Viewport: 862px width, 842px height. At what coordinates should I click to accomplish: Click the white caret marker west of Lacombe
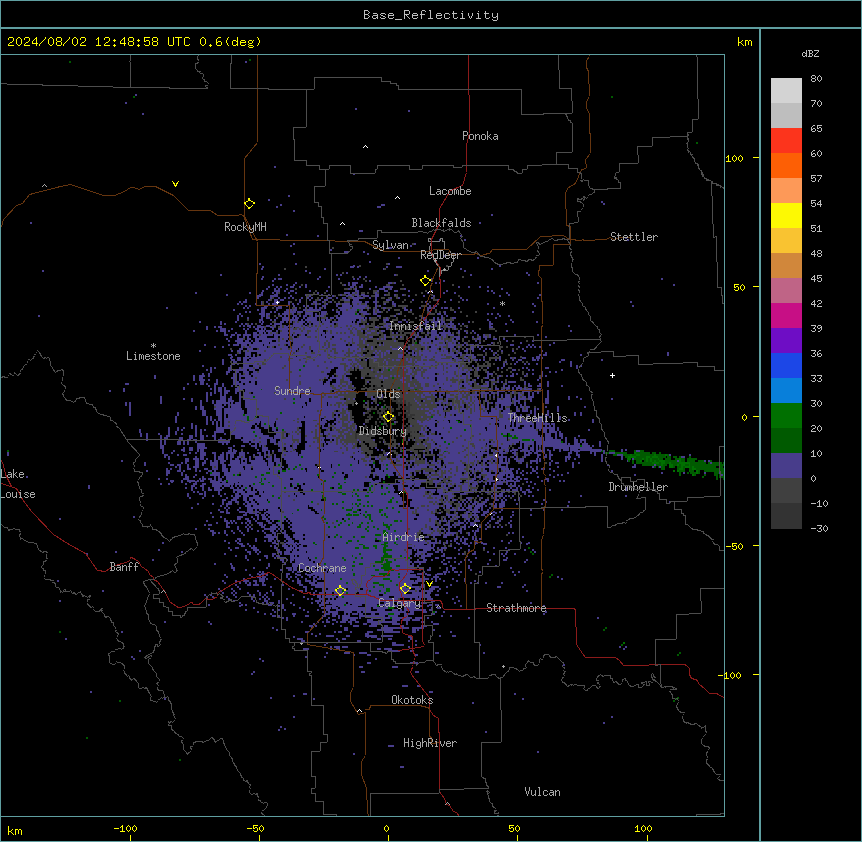397,198
